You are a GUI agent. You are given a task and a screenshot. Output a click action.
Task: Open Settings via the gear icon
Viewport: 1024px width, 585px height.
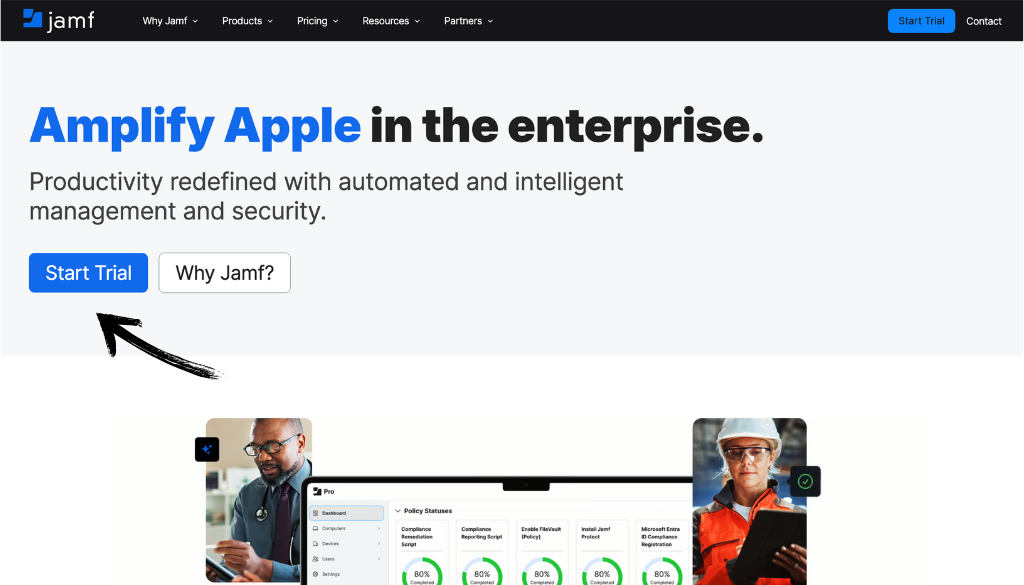tap(314, 574)
